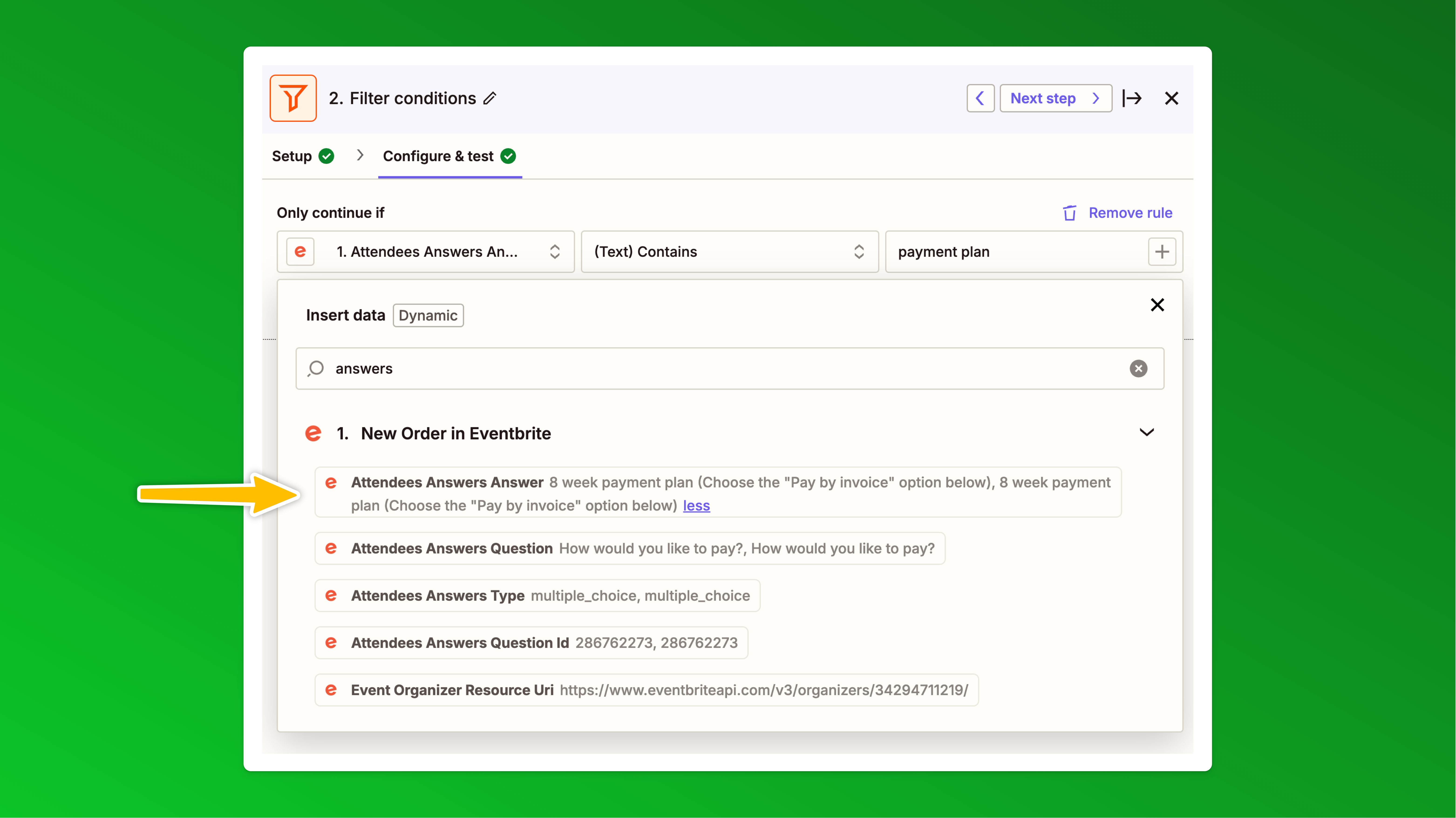The width and height of the screenshot is (1456, 818).
Task: Open the Attendees Answers field dropdown
Action: coord(426,251)
